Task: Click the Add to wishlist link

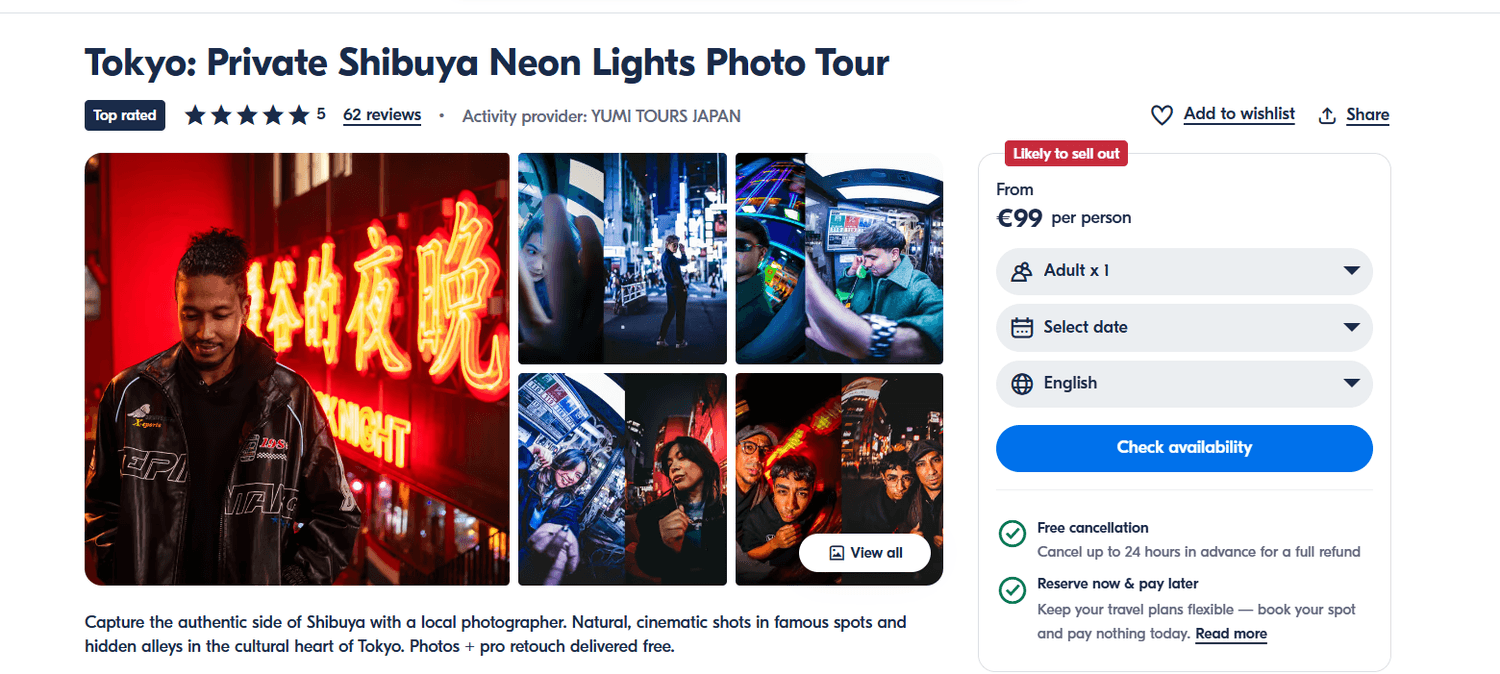Action: coord(1239,114)
